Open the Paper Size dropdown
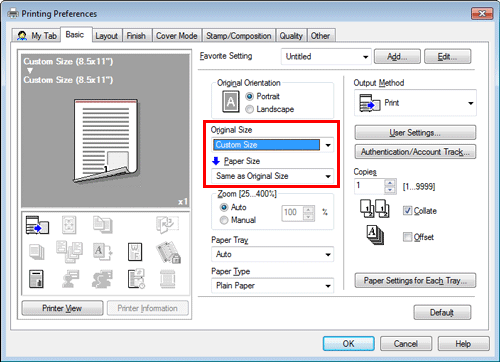This screenshot has width=500, height=362. click(x=272, y=176)
